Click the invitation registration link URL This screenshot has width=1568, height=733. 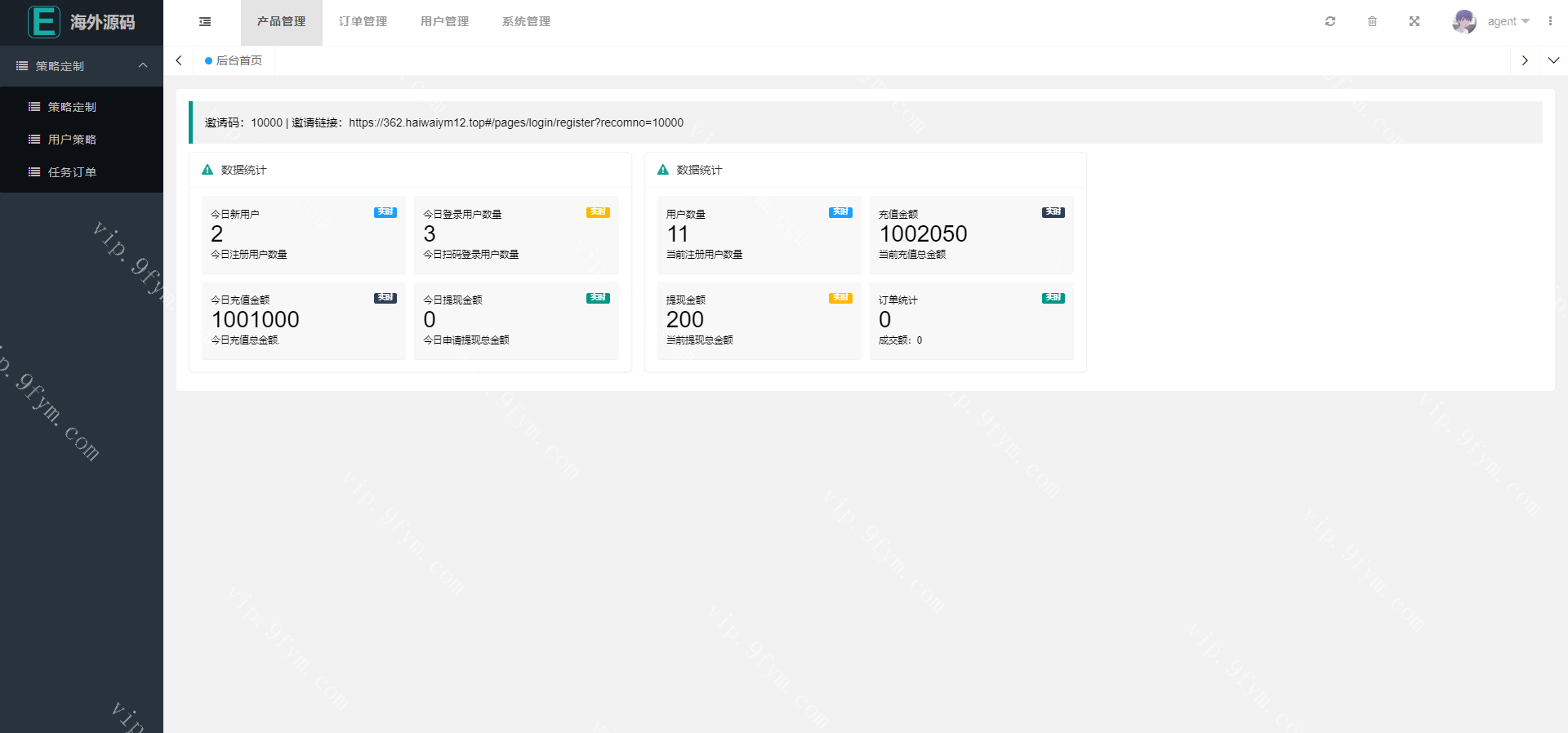[515, 123]
